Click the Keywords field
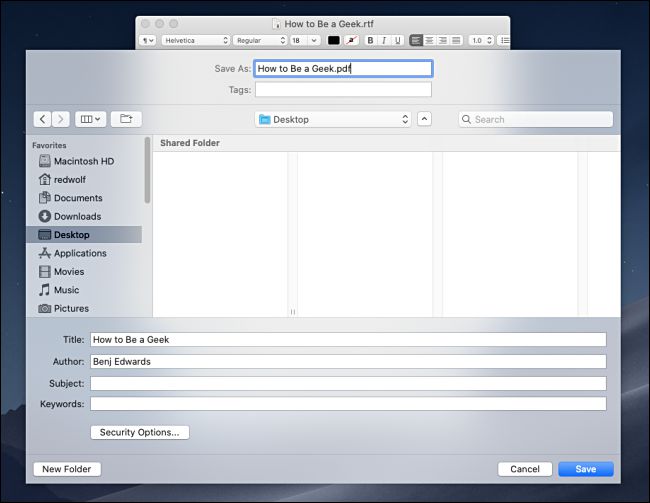Viewport: 650px width, 503px height. coord(348,404)
